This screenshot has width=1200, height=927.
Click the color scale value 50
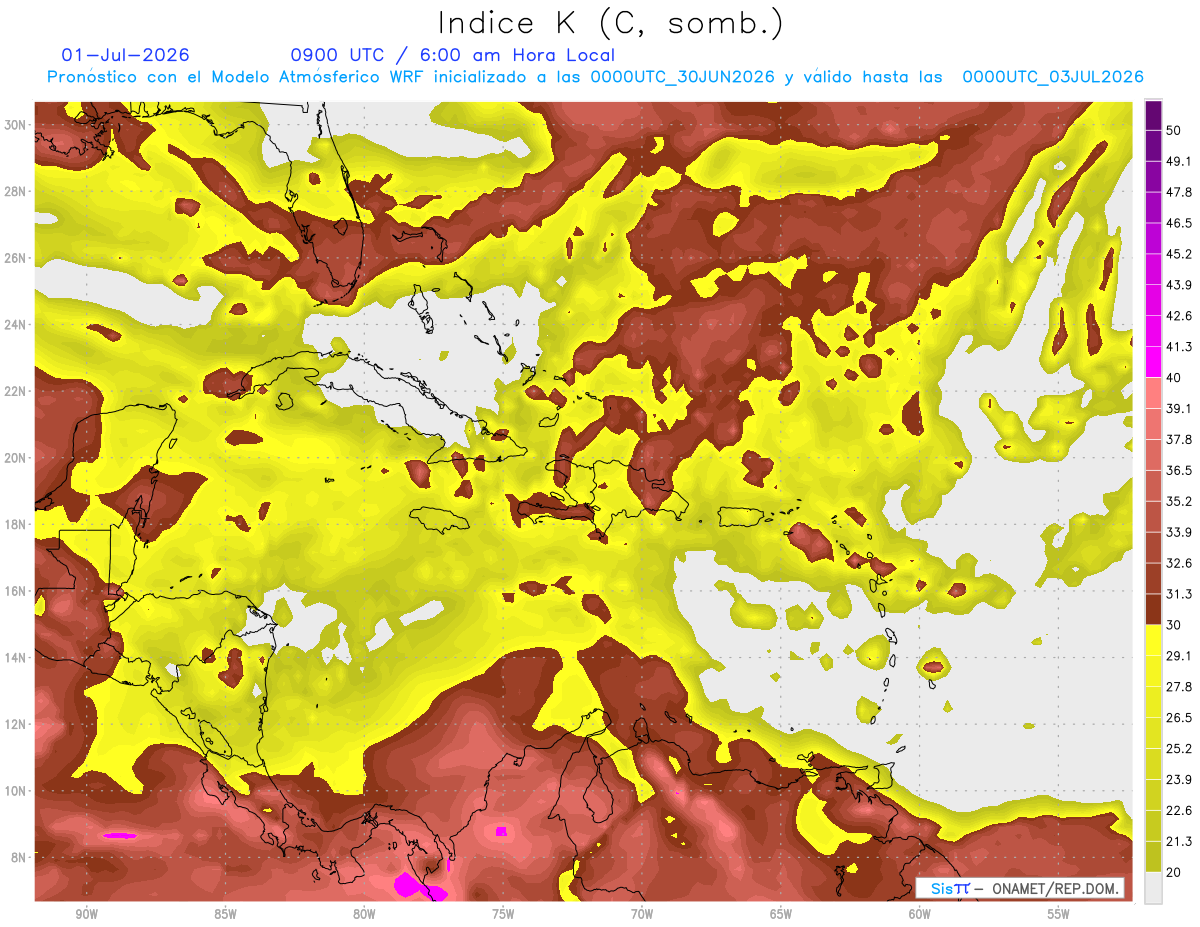(1174, 130)
